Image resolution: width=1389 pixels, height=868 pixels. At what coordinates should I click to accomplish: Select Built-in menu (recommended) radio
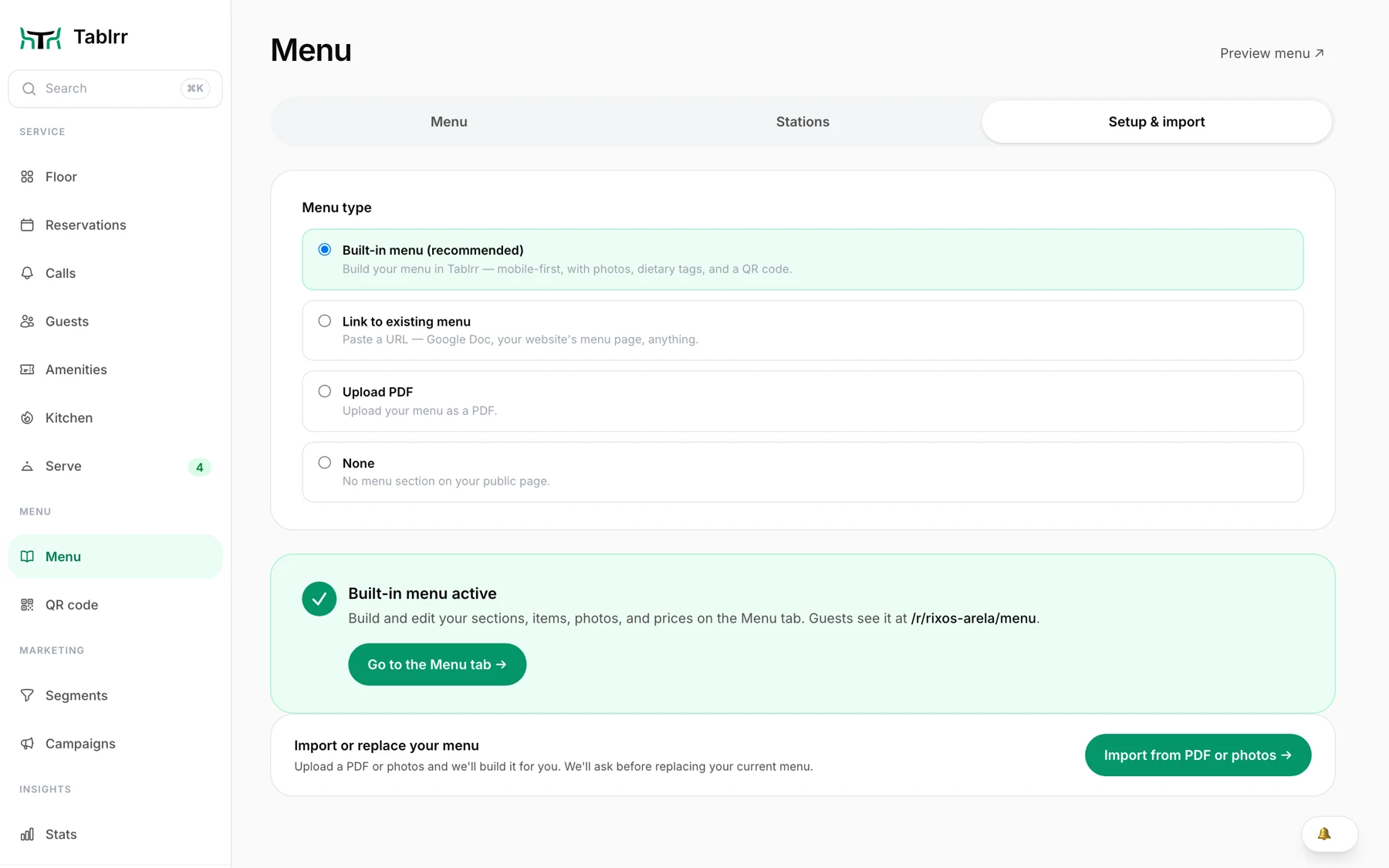[325, 250]
